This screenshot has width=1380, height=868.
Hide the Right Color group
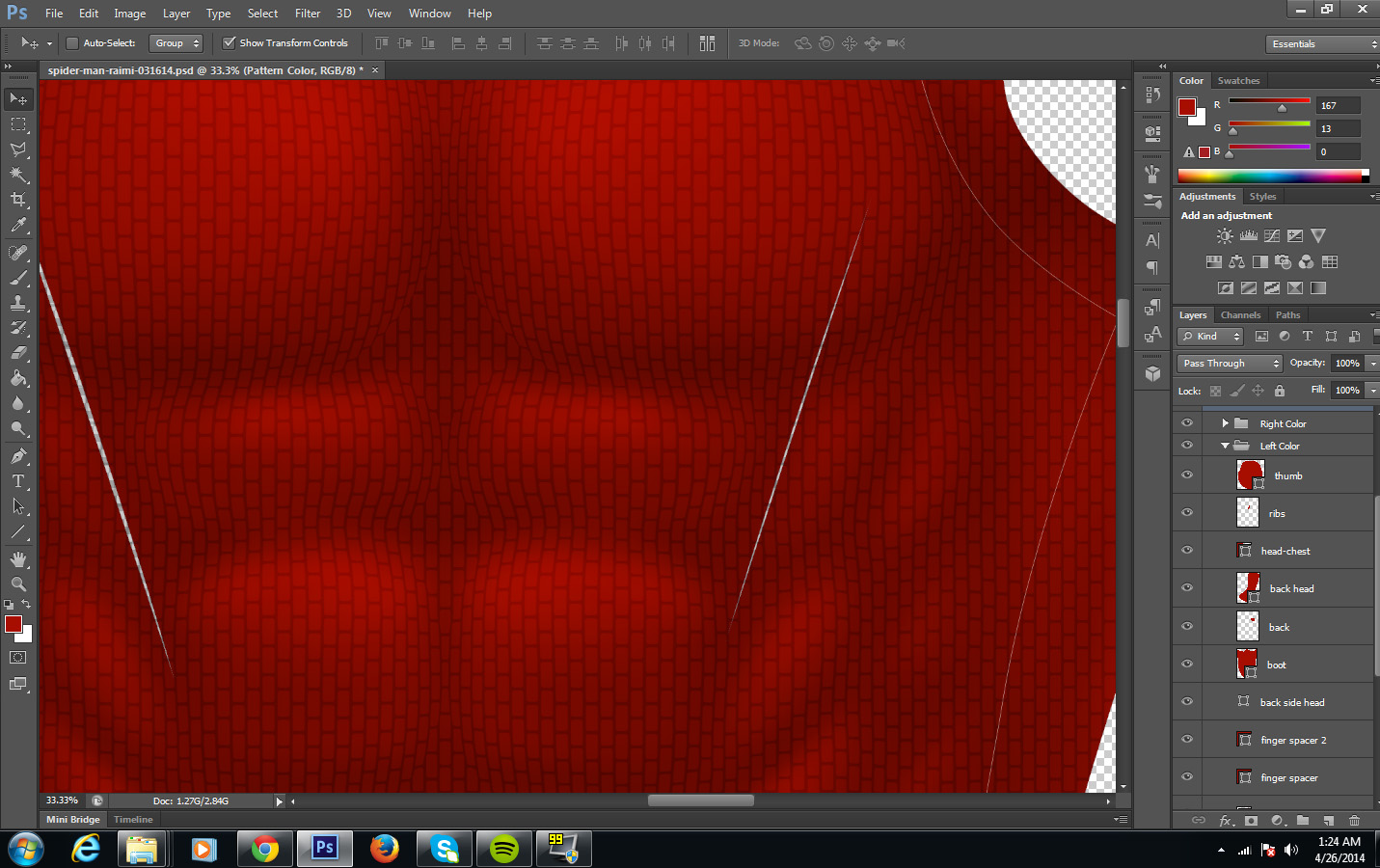click(1187, 423)
